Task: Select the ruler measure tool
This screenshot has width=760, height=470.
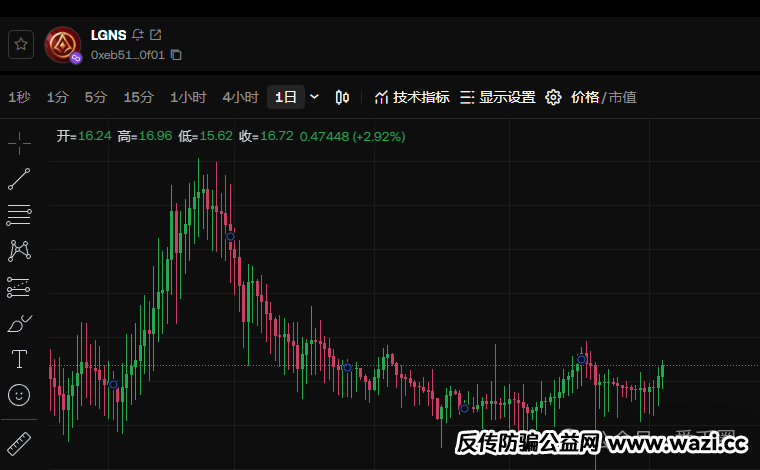Action: 19,443
